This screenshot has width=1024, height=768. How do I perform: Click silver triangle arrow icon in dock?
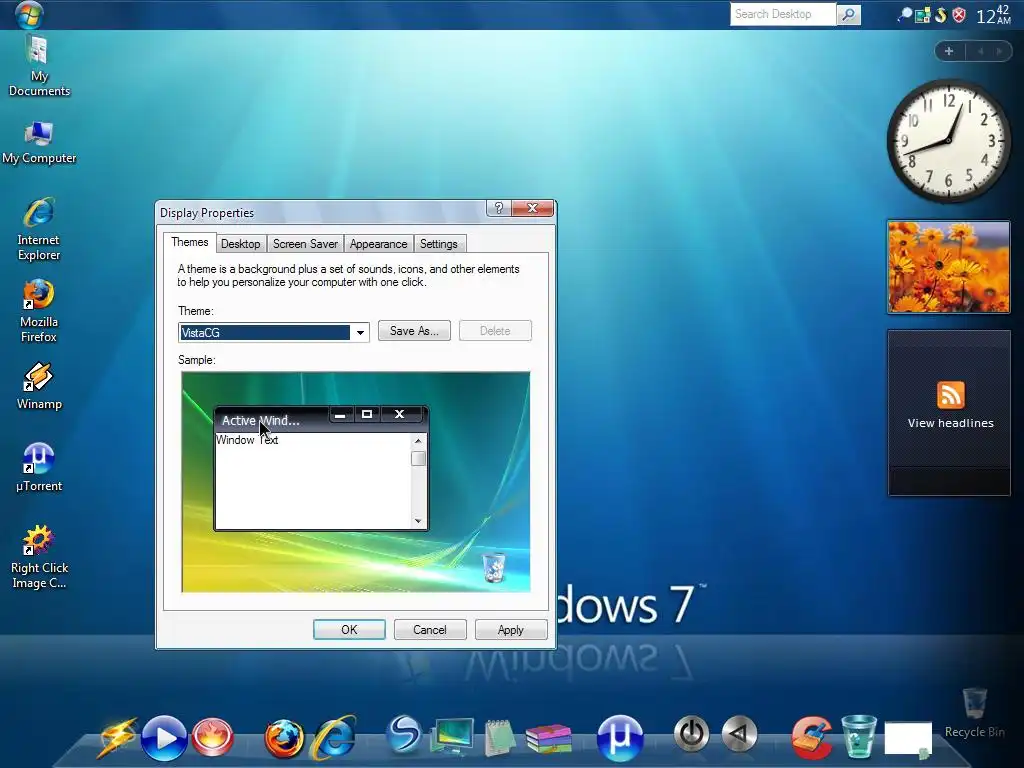click(739, 734)
